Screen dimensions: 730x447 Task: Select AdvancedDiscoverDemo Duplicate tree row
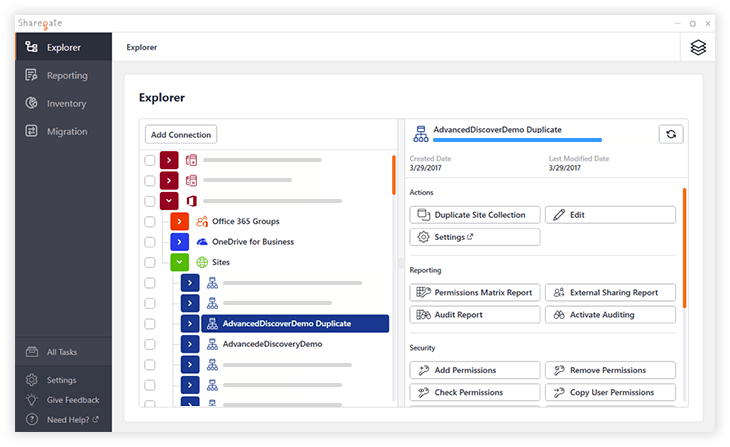pos(295,324)
